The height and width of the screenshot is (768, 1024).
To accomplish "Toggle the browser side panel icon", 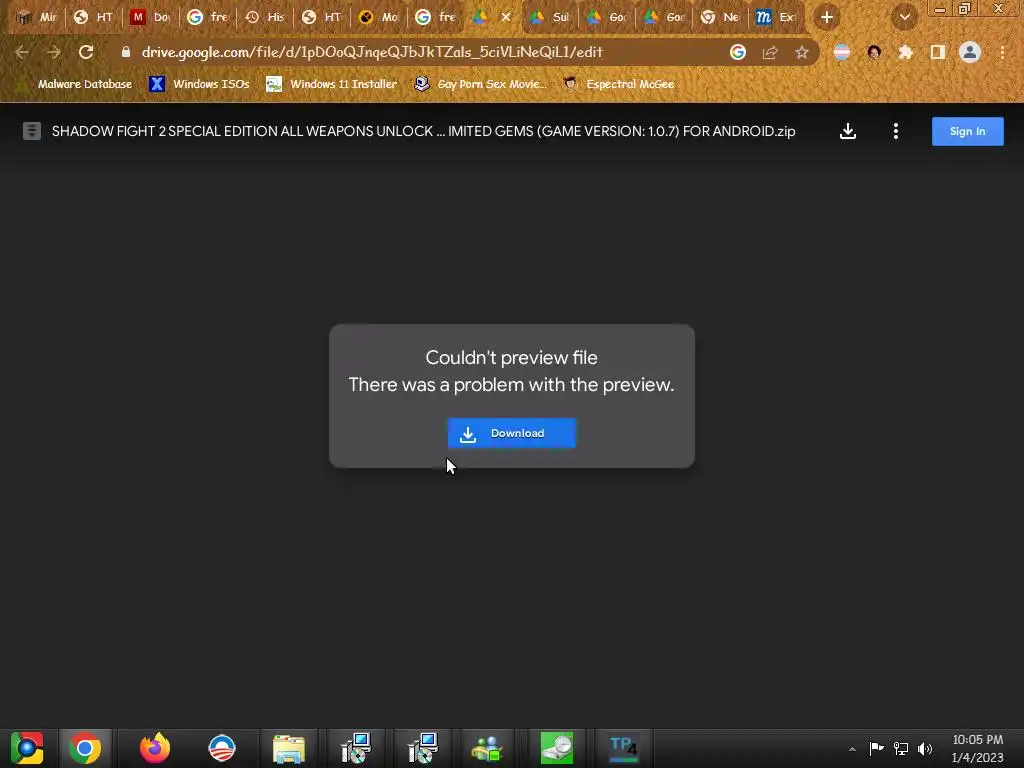I will [938, 52].
